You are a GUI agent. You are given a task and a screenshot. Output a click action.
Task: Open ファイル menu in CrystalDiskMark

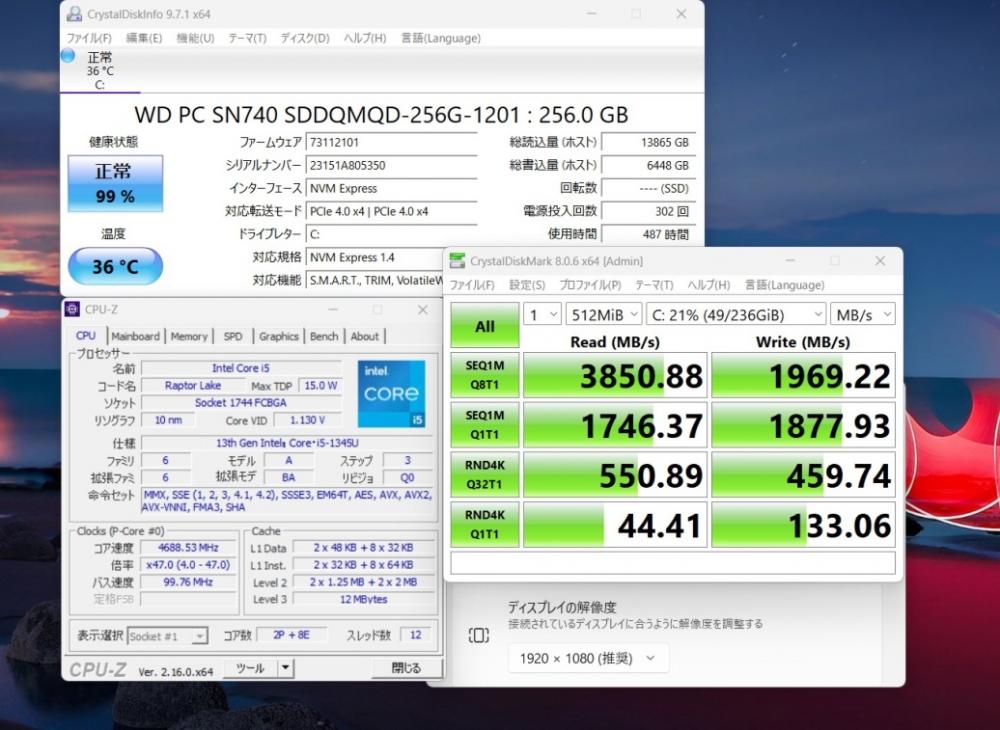point(472,285)
